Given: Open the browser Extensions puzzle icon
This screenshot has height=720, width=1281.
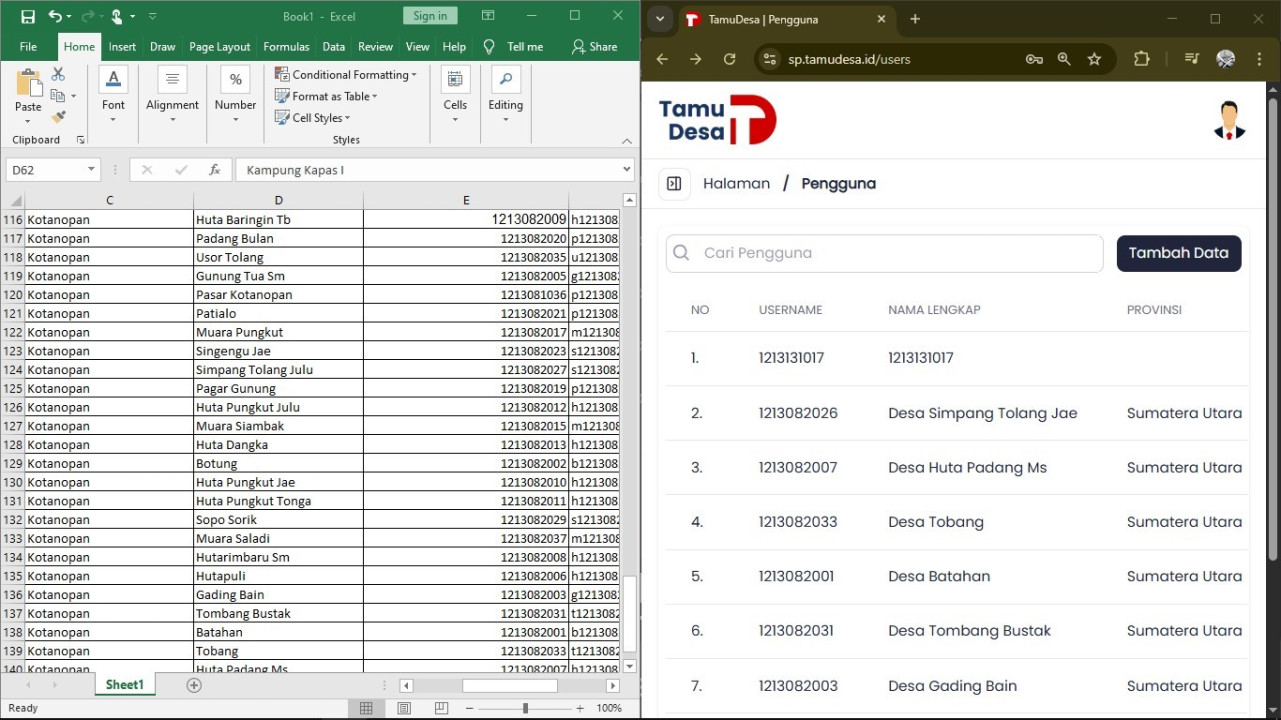Looking at the screenshot, I should coord(1142,59).
